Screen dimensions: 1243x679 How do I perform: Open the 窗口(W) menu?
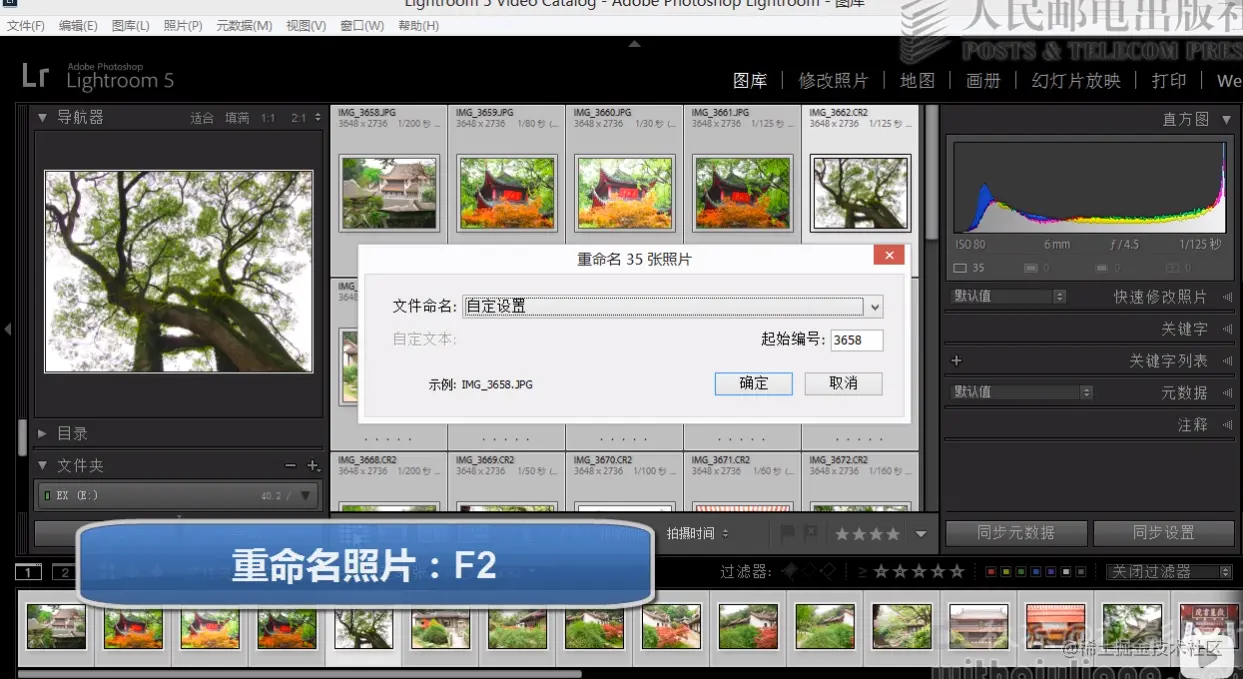(362, 25)
